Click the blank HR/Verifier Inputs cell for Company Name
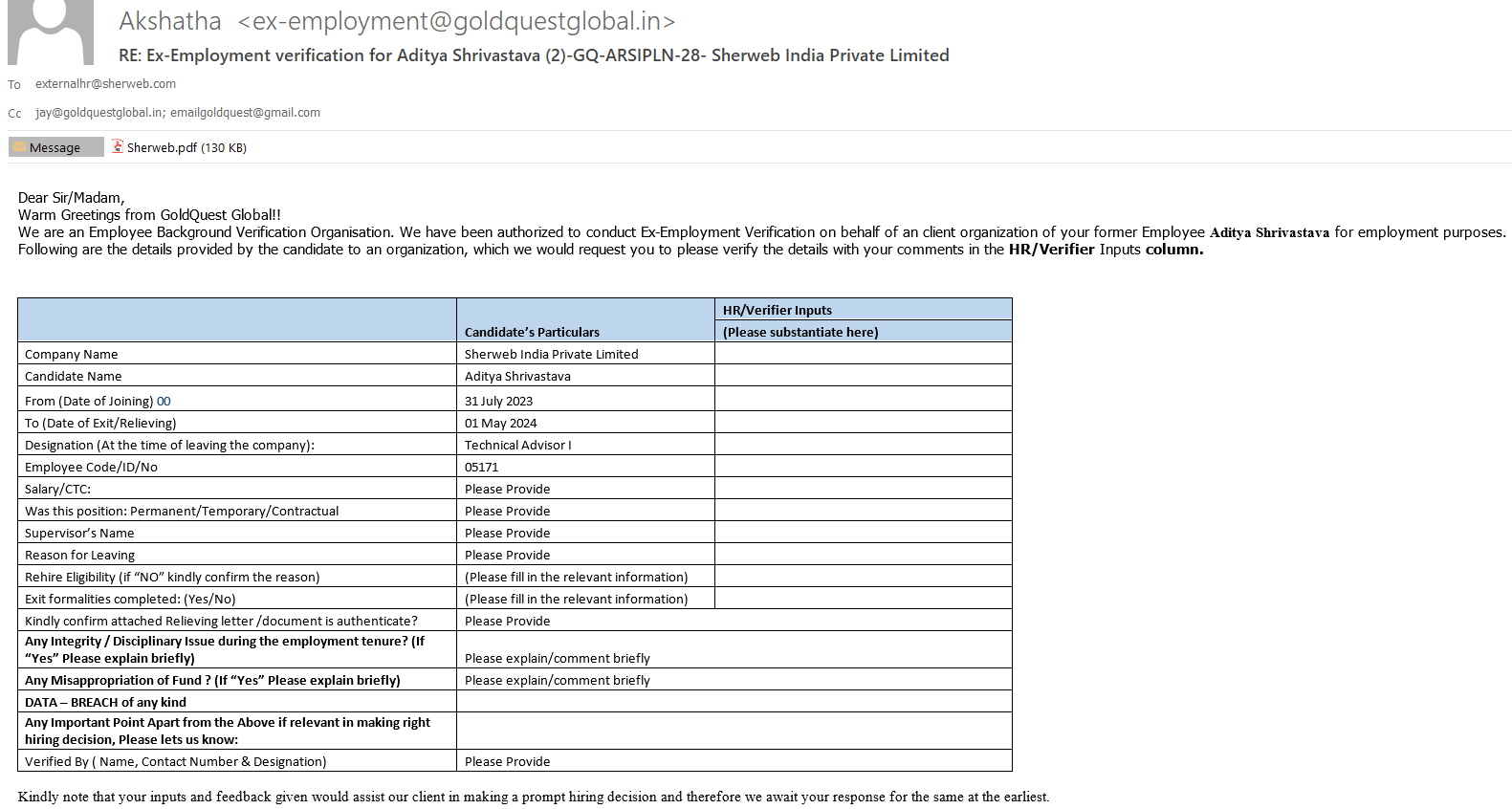 point(863,354)
